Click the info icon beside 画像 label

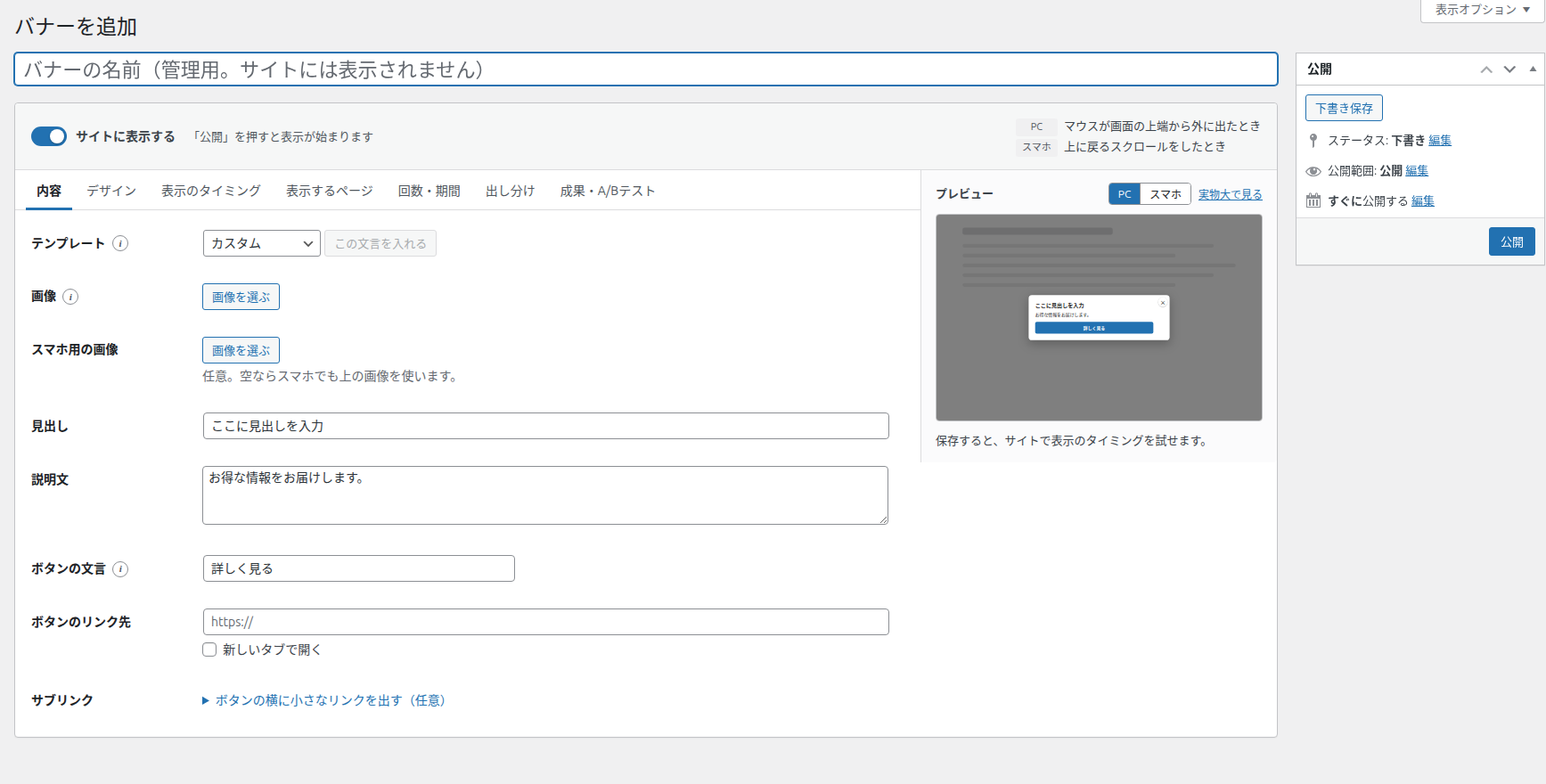[70, 297]
